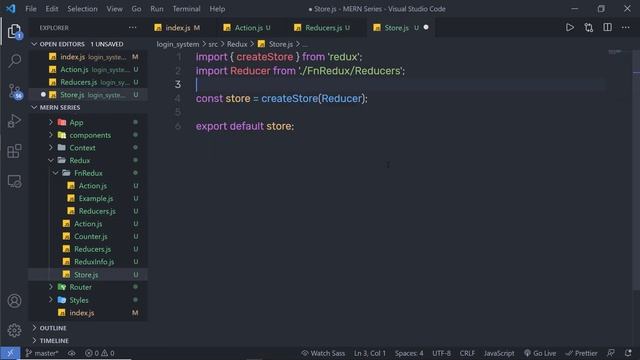Select the Store.js editor tab
The width and height of the screenshot is (640, 360).
(x=396, y=27)
